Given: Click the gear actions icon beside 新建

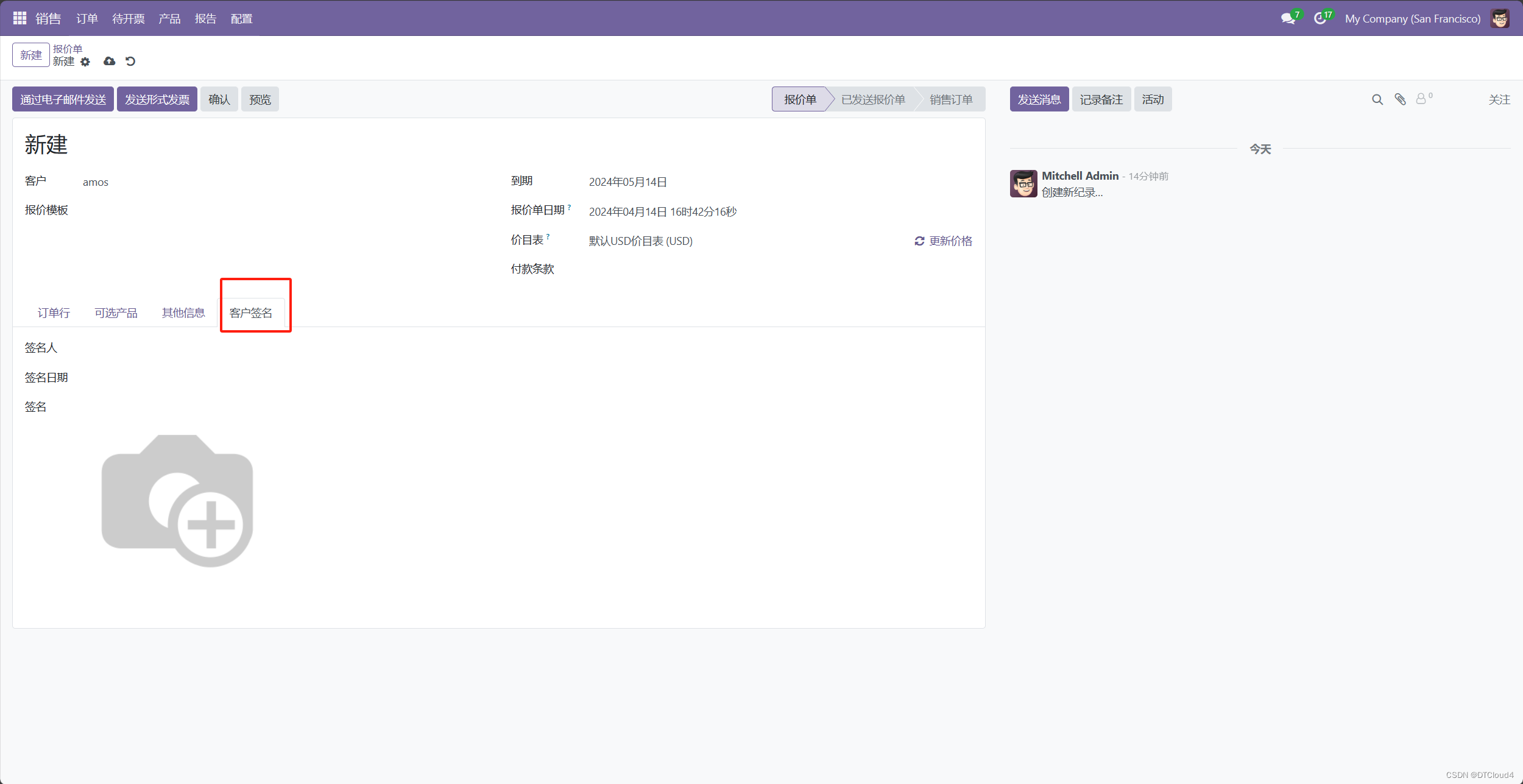Looking at the screenshot, I should click(85, 62).
